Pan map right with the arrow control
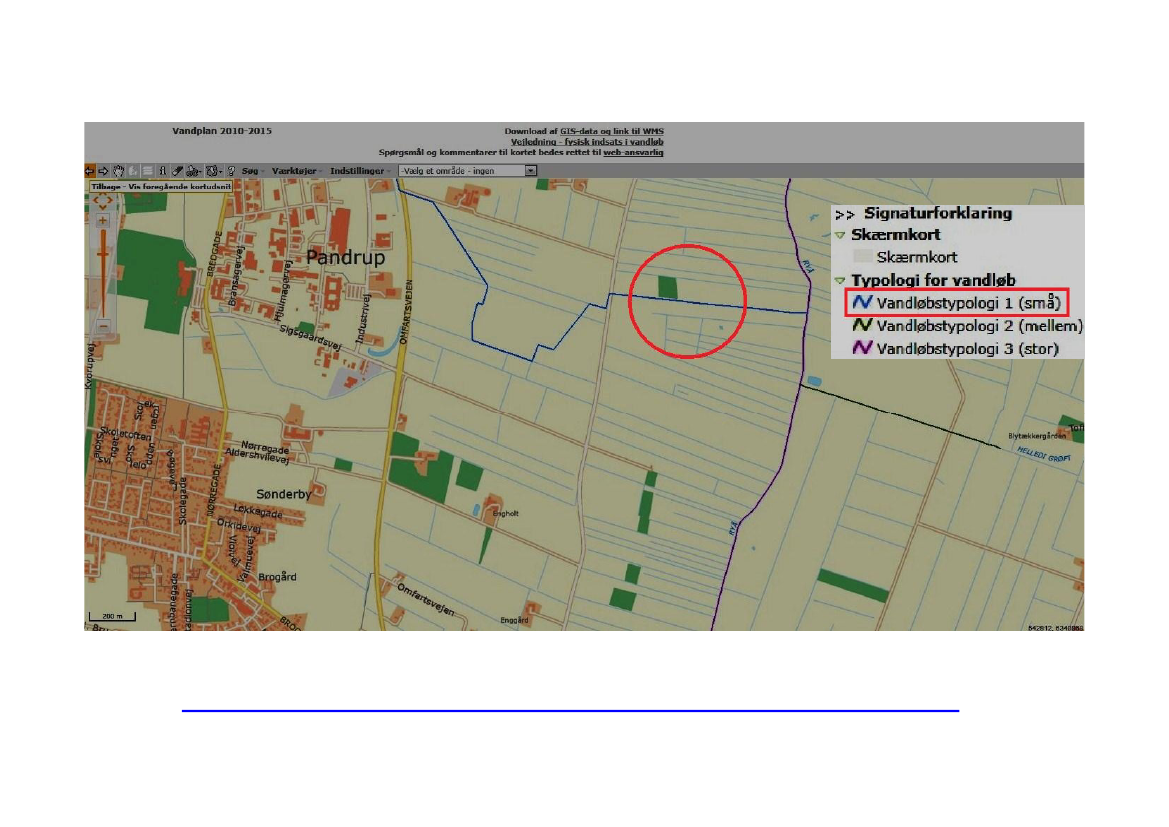 (110, 200)
